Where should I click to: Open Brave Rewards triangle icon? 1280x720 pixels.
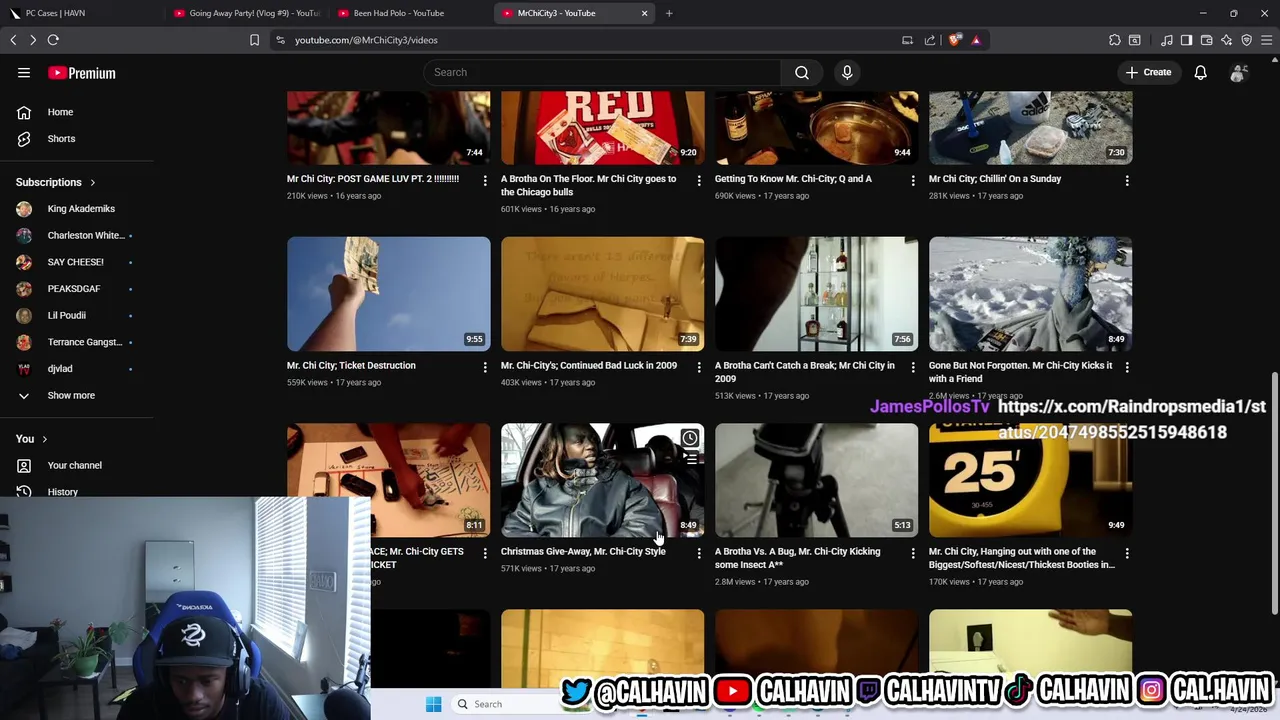pos(976,40)
